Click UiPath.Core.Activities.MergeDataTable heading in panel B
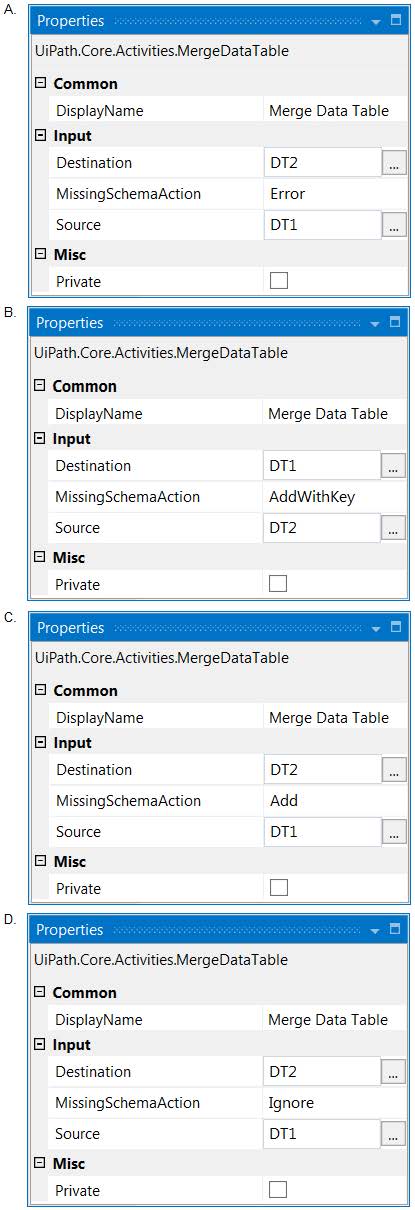This screenshot has height=1210, width=415. [161, 353]
